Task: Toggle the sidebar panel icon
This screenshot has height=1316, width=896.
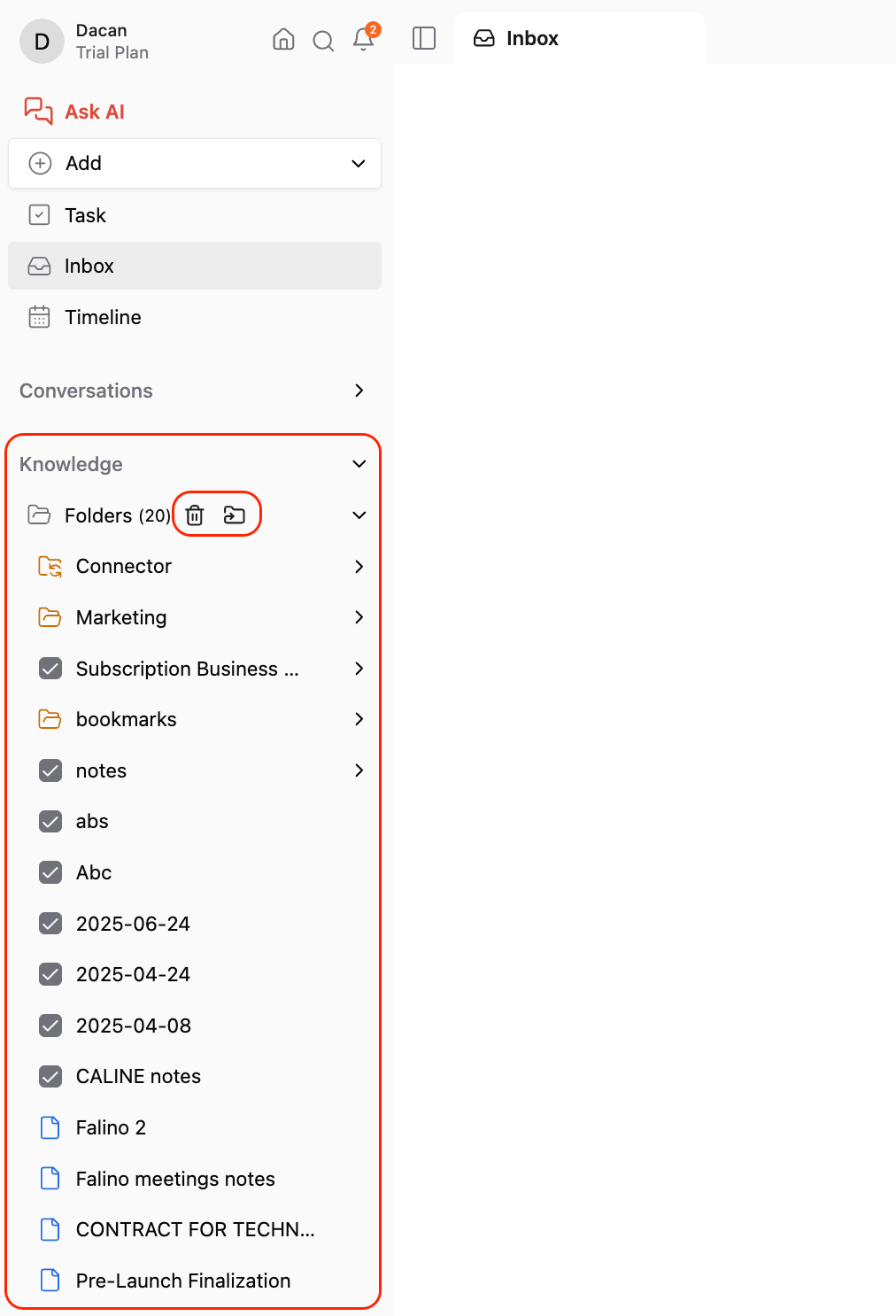Action: 424,38
